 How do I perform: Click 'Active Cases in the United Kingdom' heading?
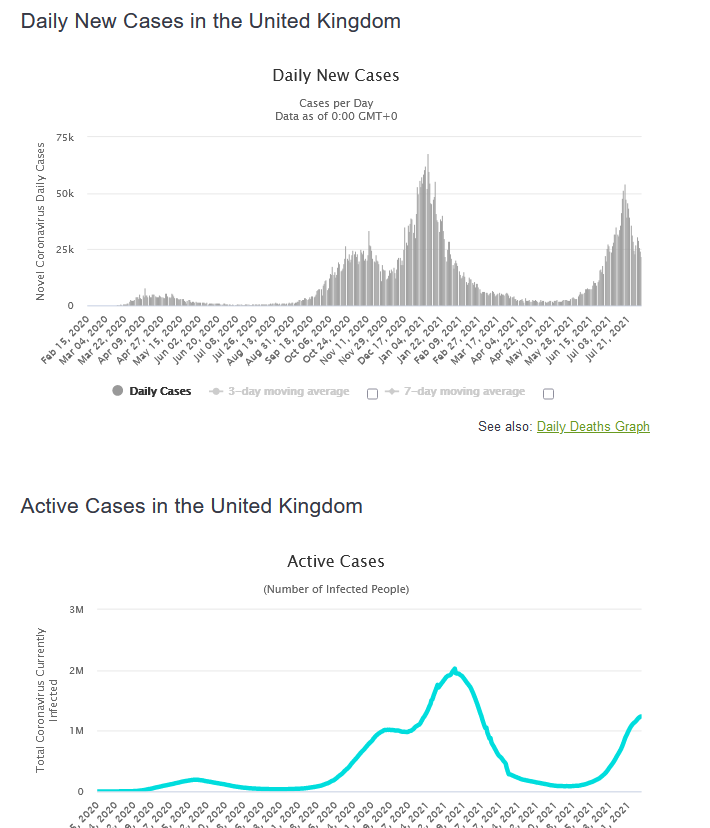pyautogui.click(x=191, y=506)
